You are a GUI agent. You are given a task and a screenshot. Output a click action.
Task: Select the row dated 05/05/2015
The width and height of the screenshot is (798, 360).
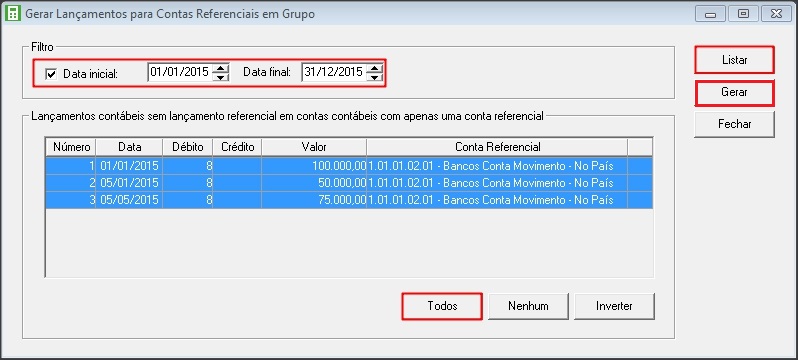click(x=349, y=200)
